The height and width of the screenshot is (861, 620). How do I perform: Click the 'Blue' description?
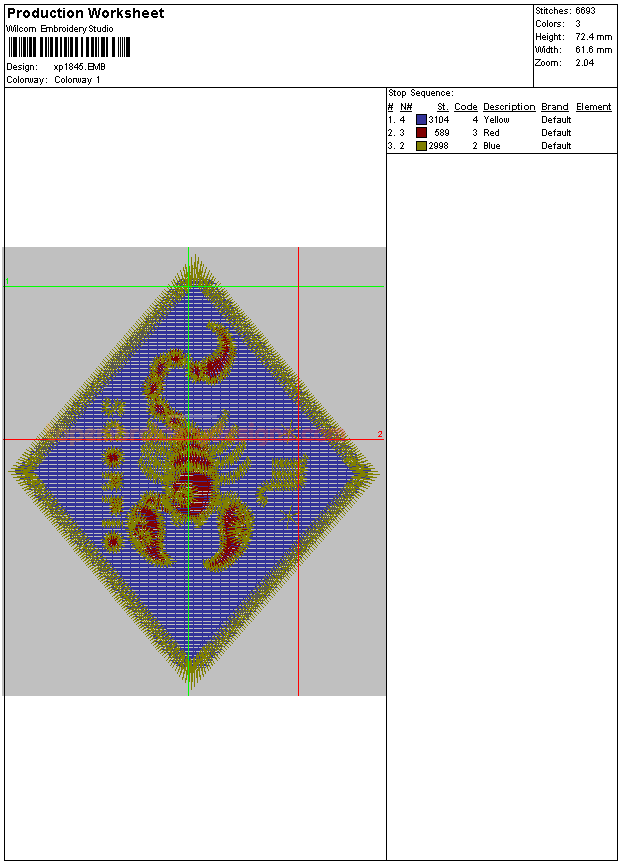[x=492, y=146]
